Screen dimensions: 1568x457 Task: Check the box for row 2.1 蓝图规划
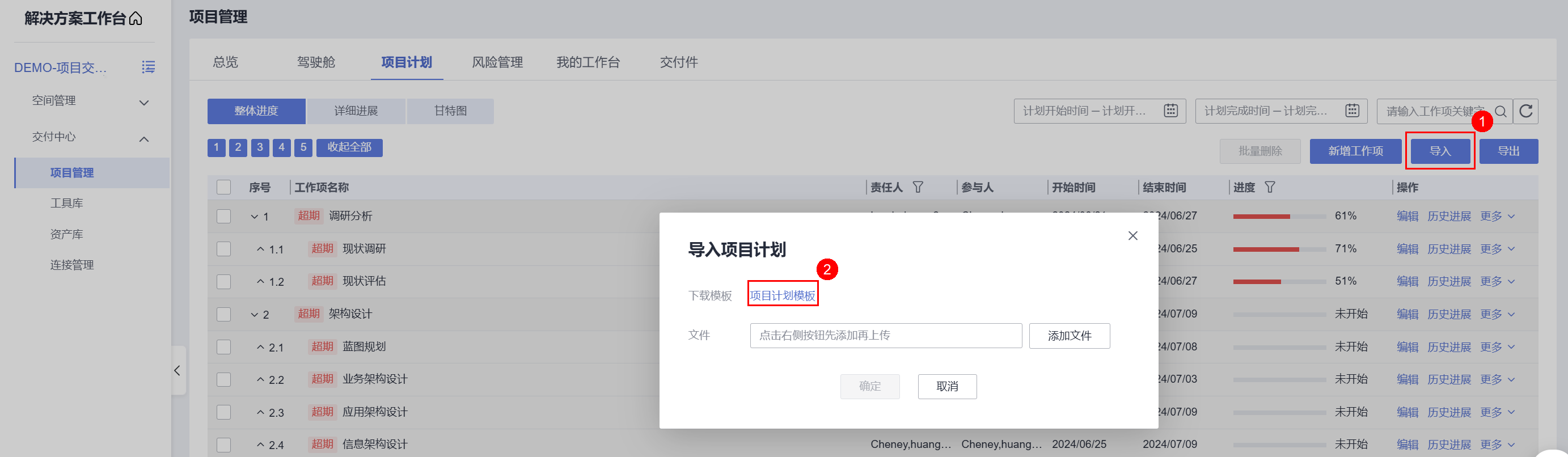click(224, 347)
